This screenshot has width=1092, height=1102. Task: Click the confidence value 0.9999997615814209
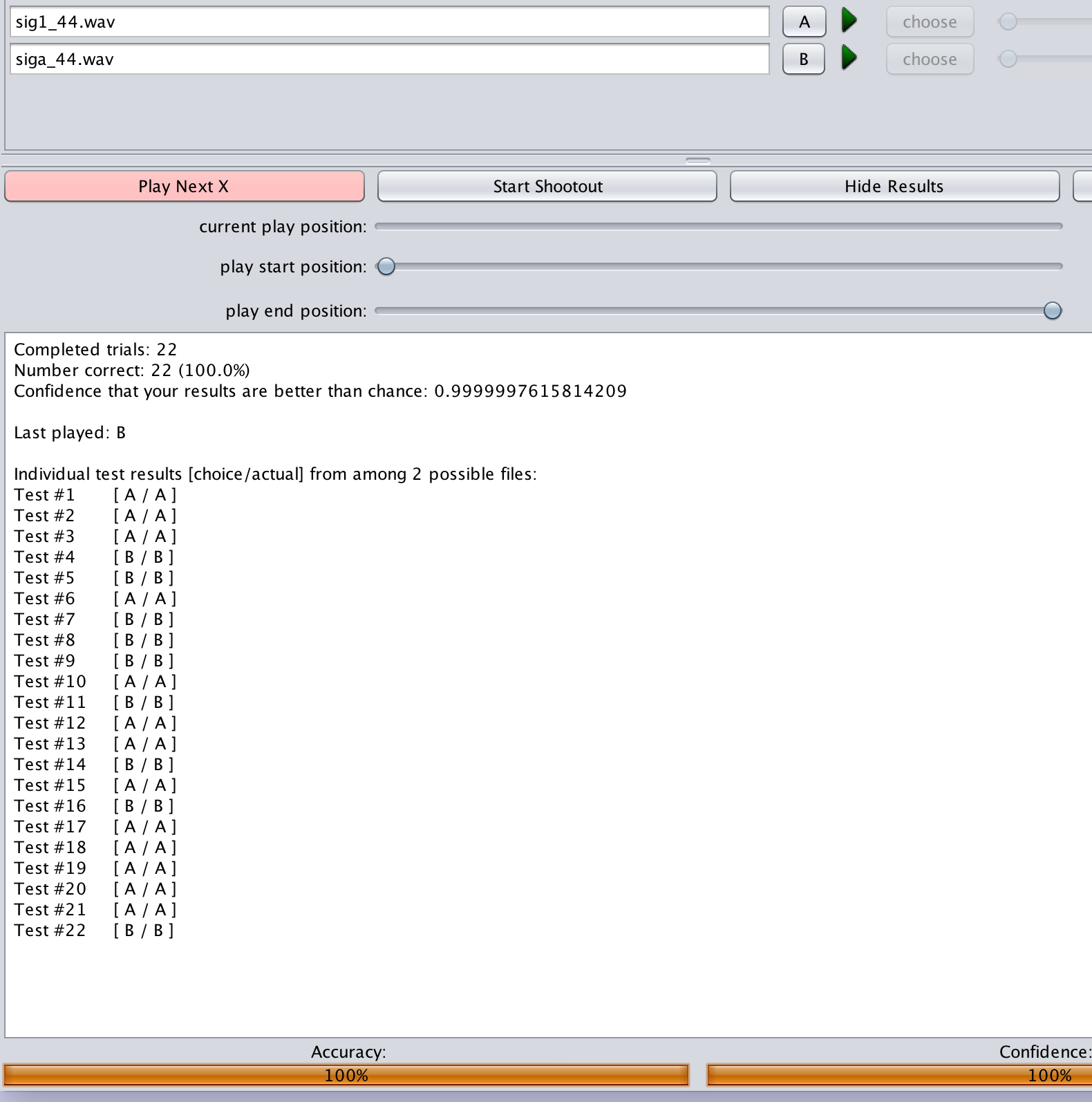click(530, 391)
